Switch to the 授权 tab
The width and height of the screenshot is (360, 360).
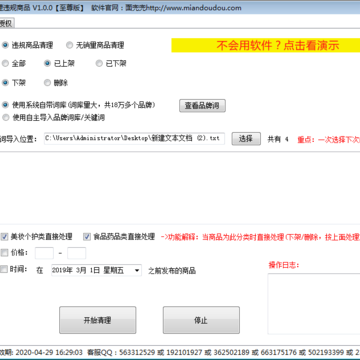[x=6, y=23]
